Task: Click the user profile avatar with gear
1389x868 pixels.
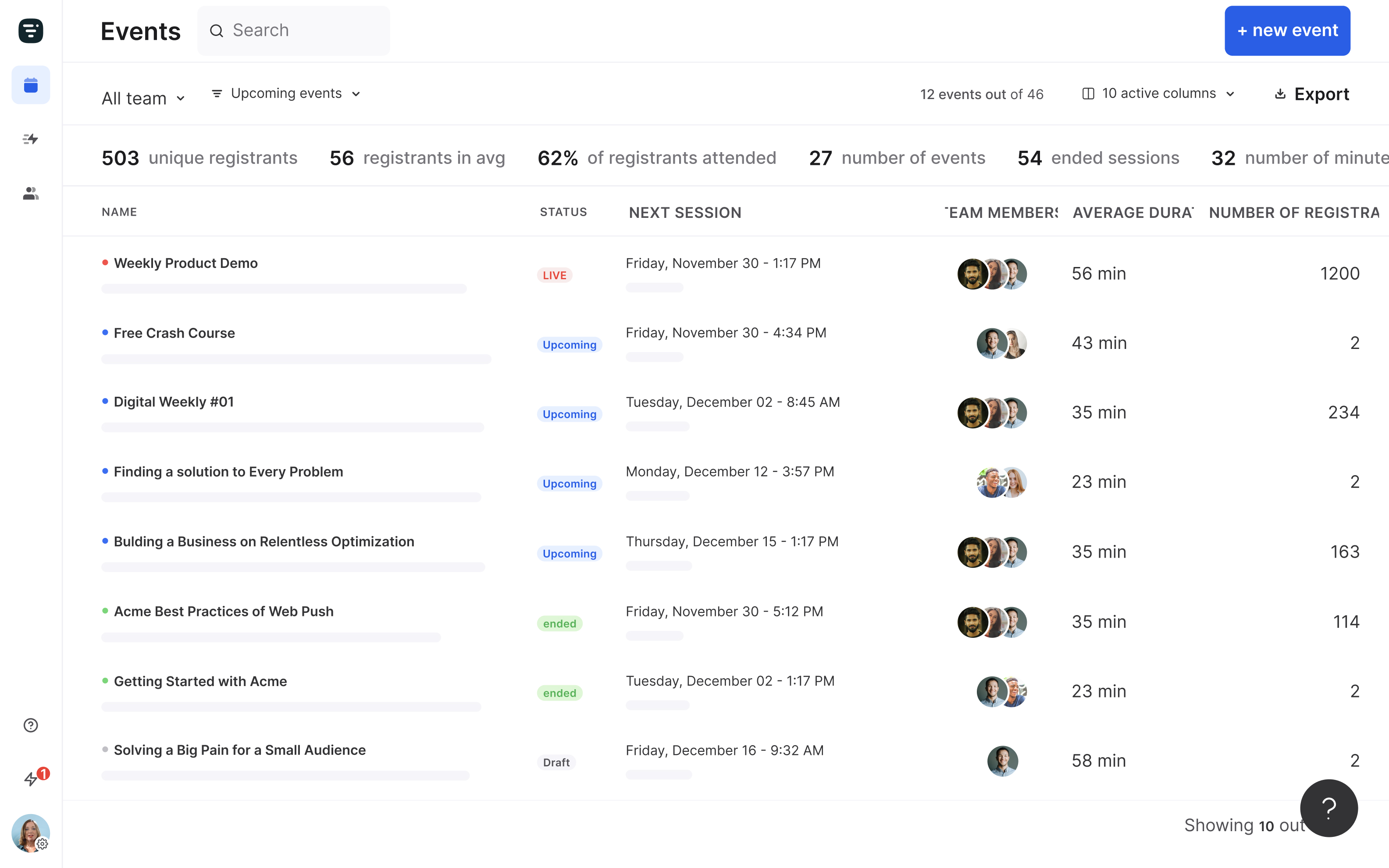Action: click(x=30, y=832)
